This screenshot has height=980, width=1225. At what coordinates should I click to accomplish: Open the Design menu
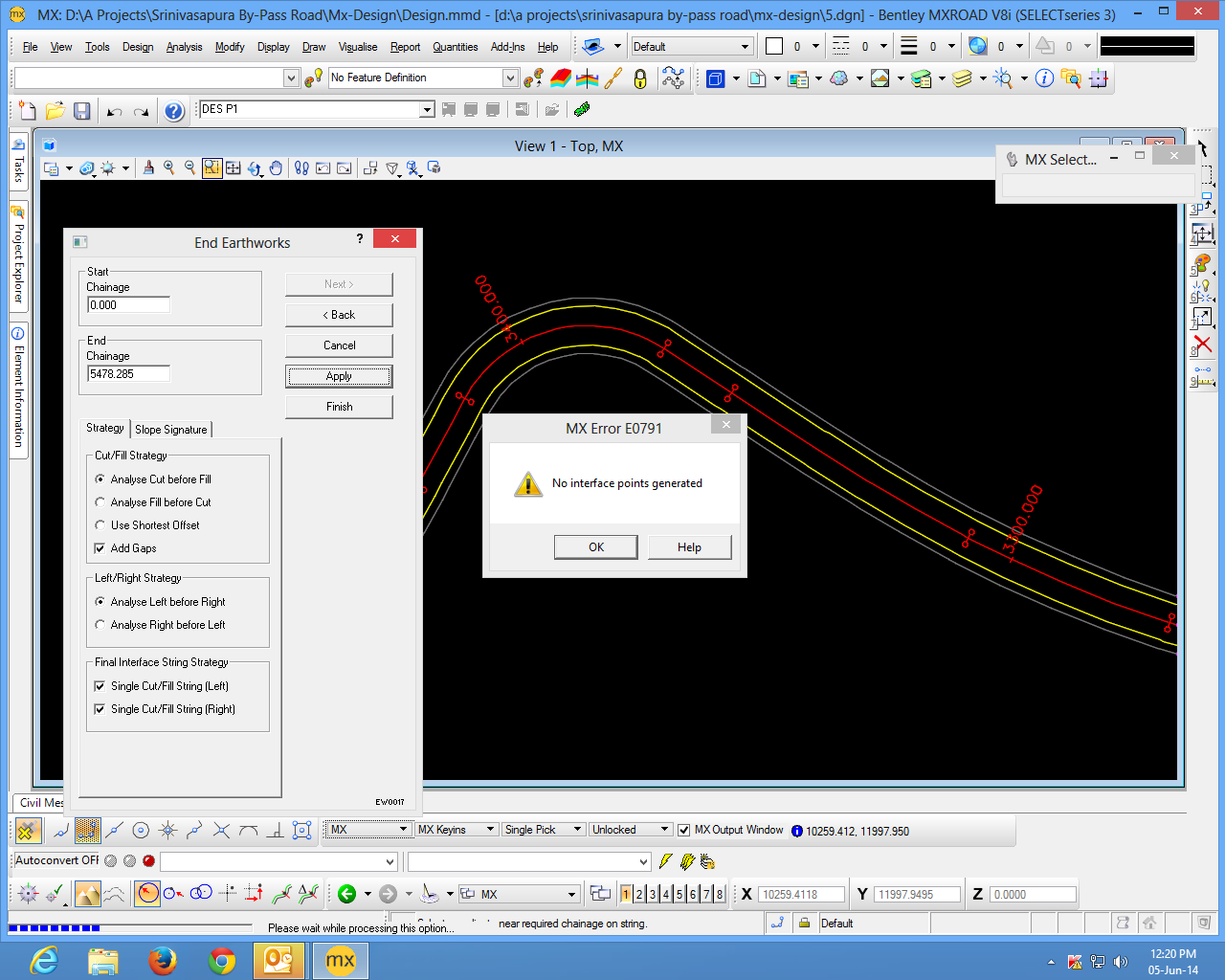click(x=138, y=47)
